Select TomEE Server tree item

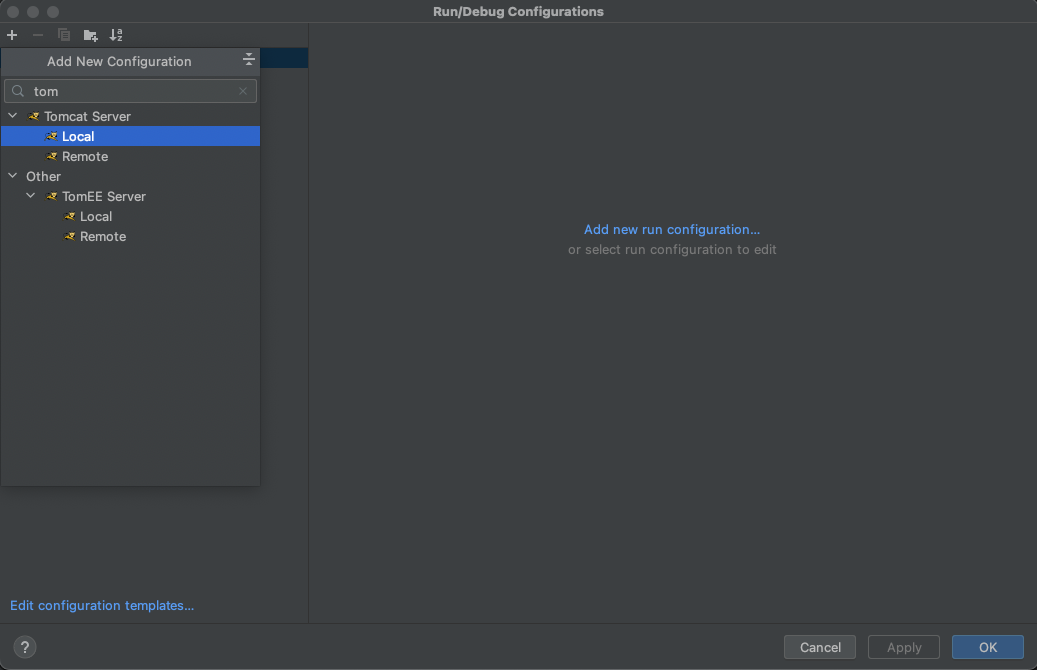(x=104, y=196)
